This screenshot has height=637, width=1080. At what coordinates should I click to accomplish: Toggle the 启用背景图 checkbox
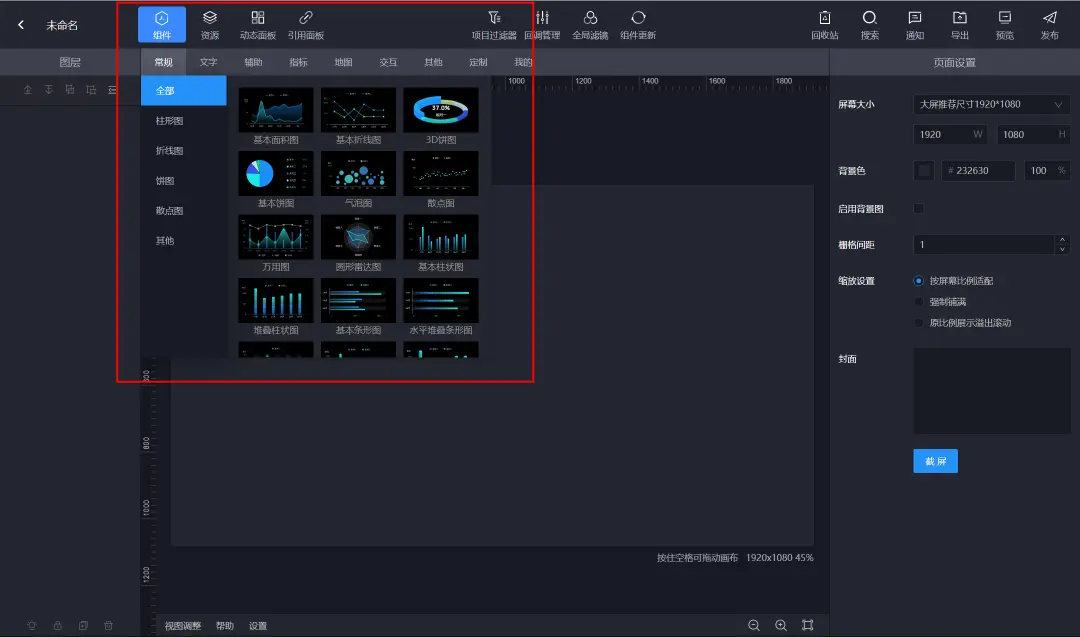(x=919, y=209)
